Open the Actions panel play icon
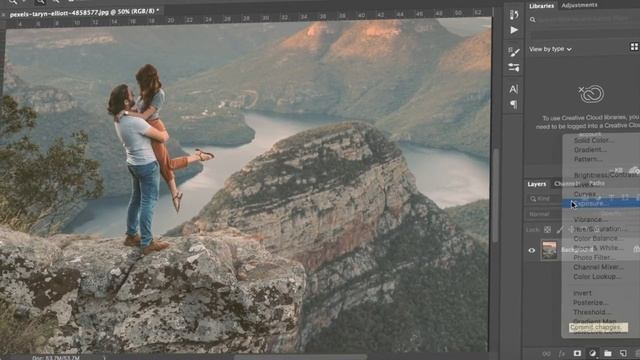The height and width of the screenshot is (360, 640). pyautogui.click(x=514, y=30)
